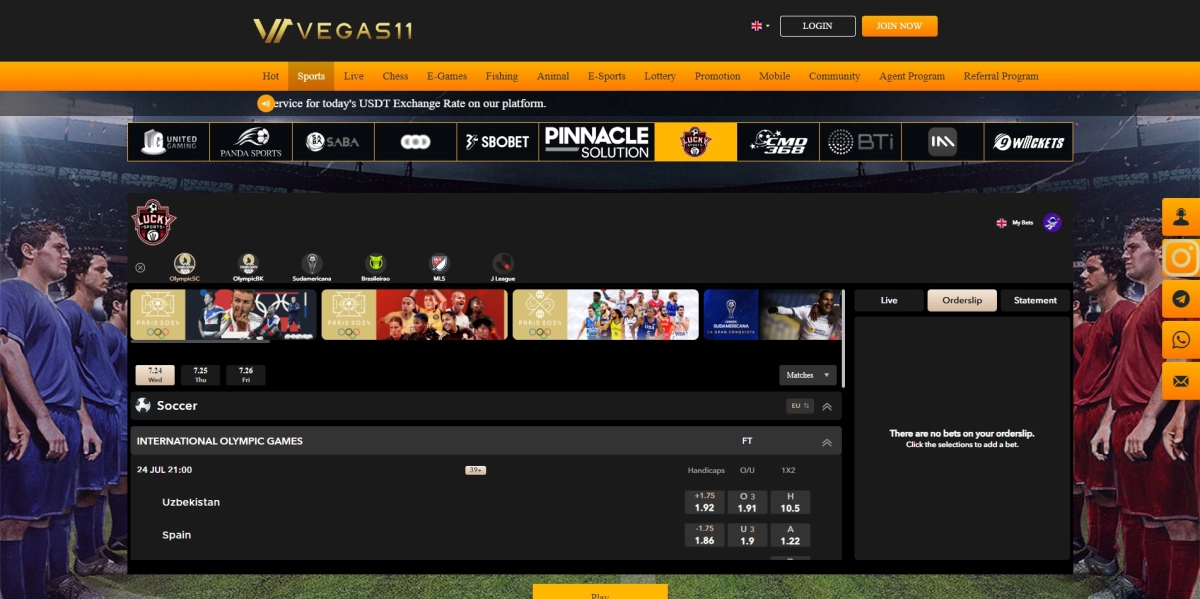Image resolution: width=1200 pixels, height=599 pixels.
Task: Go to the Live menu in navbar
Action: pos(354,76)
